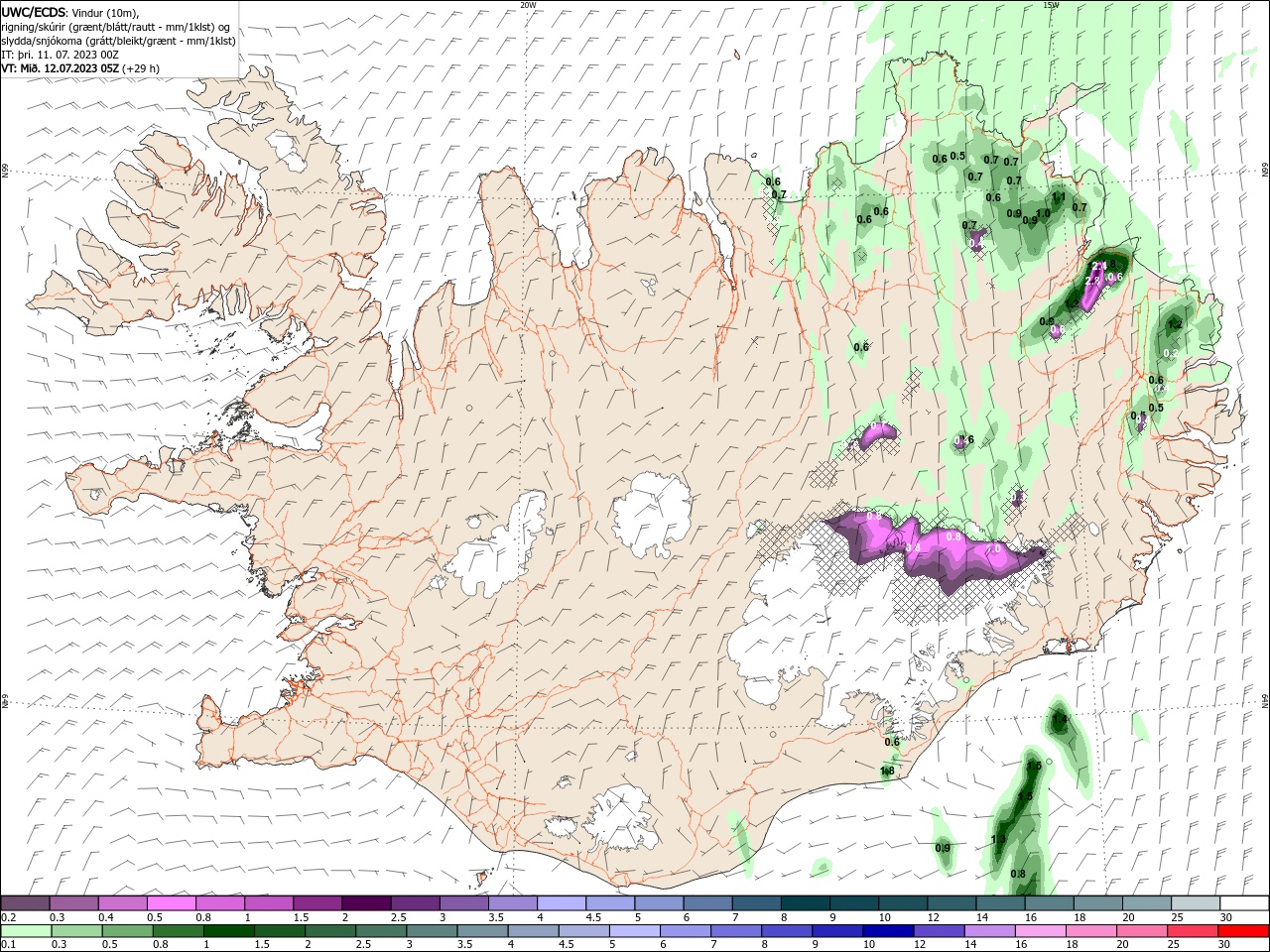Select the 2–2.5 grey-green swatch in lower rain legend

pos(330,931)
